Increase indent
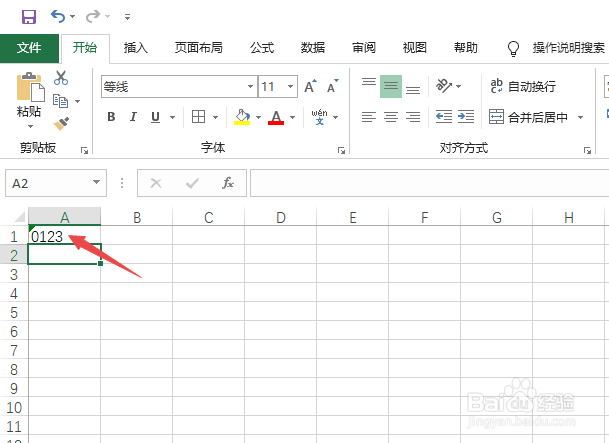The width and height of the screenshot is (609, 443). 466,116
